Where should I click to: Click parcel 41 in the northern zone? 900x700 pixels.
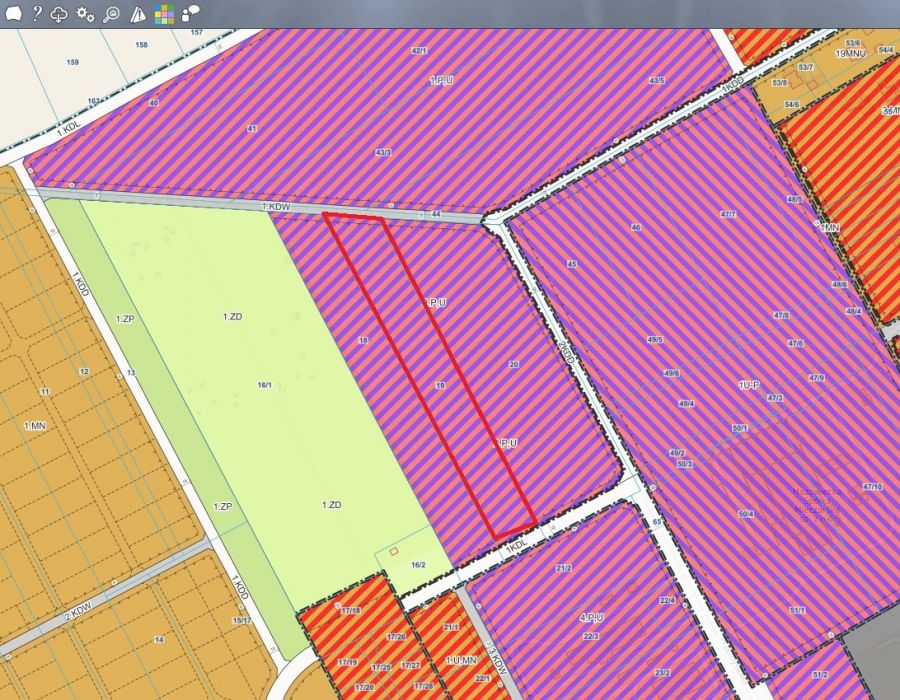coord(252,129)
